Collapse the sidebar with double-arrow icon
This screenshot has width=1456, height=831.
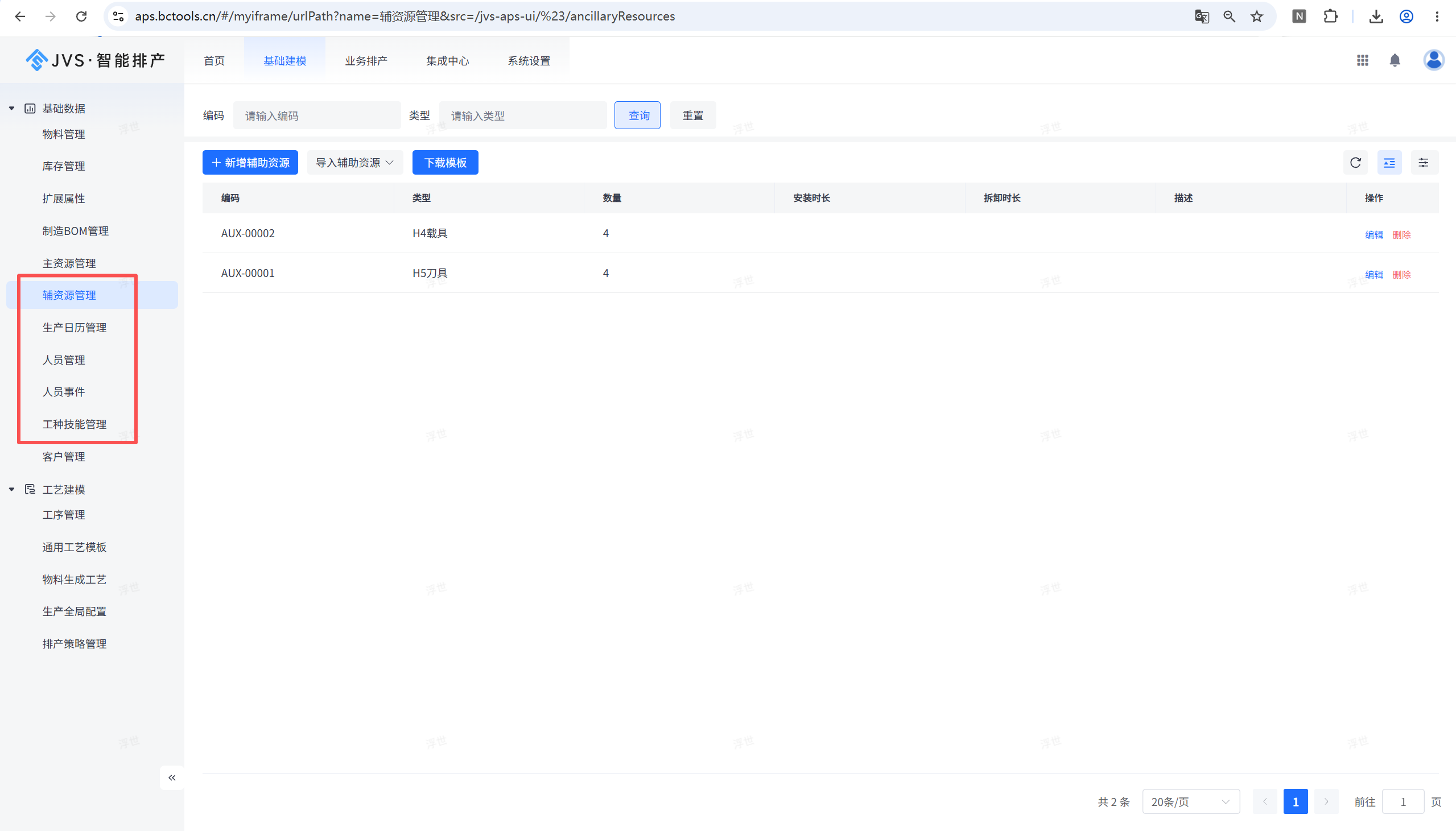tap(172, 778)
